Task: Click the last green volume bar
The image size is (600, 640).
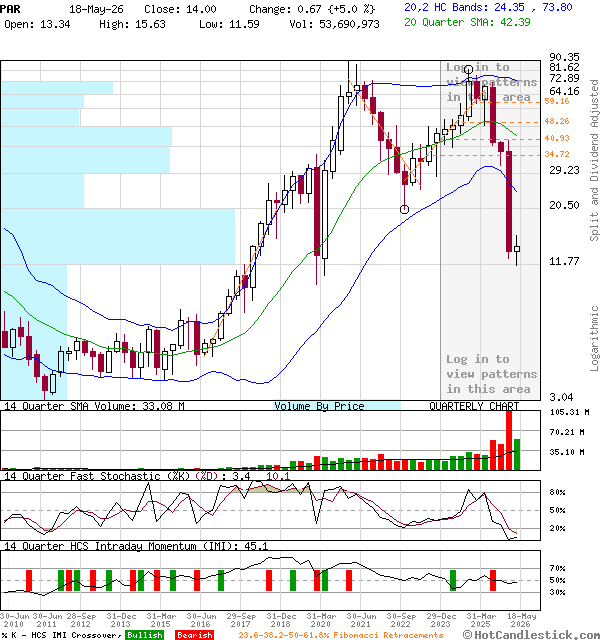Action: coord(517,454)
